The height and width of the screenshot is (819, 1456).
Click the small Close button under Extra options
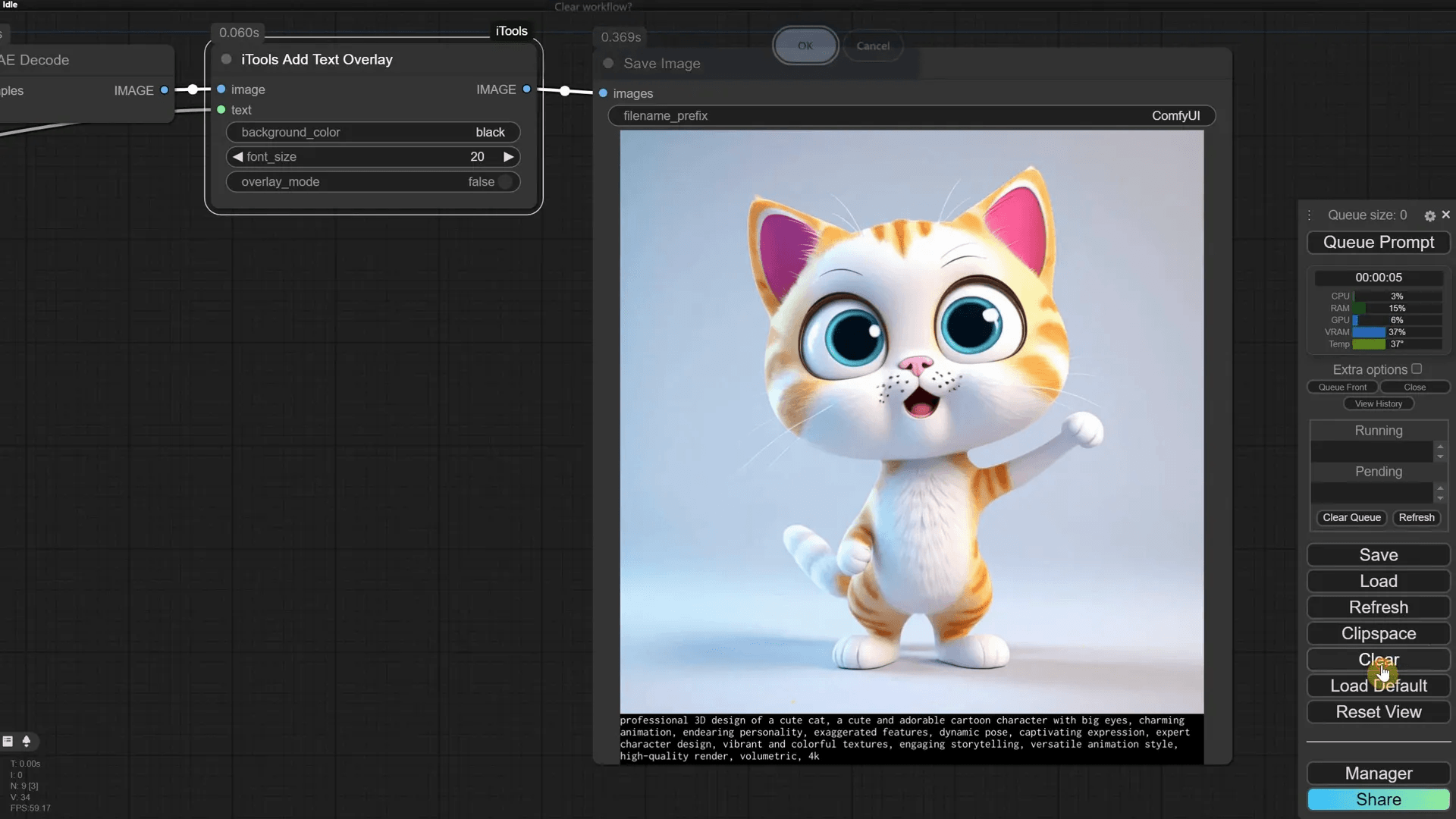[1414, 388]
